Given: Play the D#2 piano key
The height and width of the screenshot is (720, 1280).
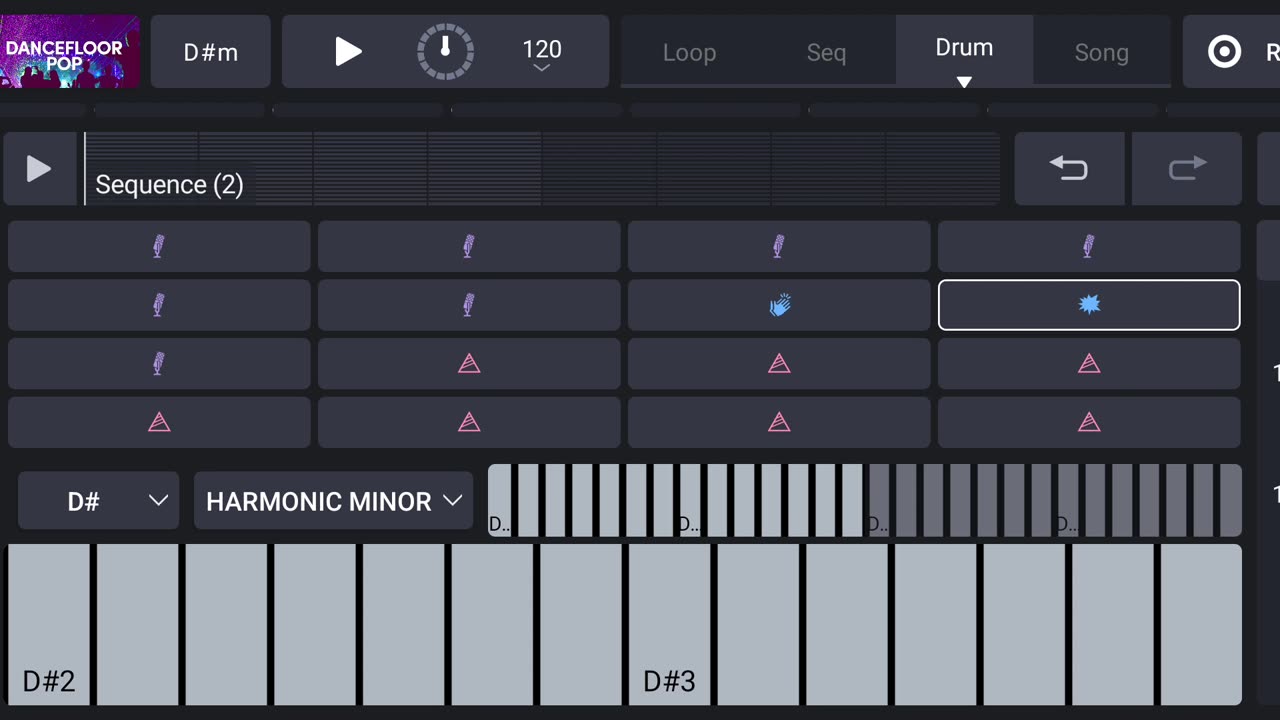Looking at the screenshot, I should pyautogui.click(x=49, y=625).
